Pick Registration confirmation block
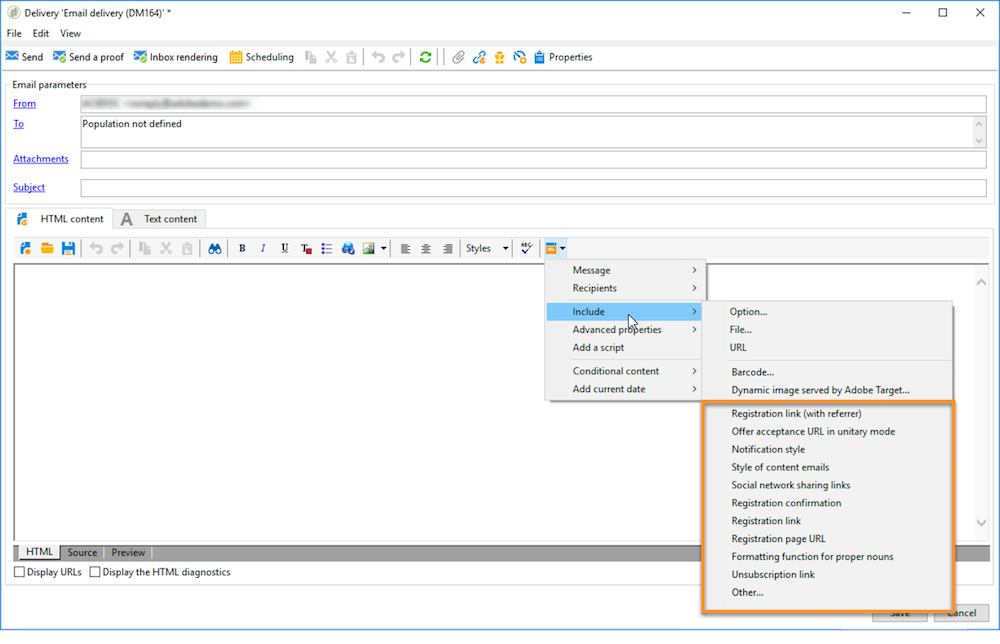1000x644 pixels. 827,503
